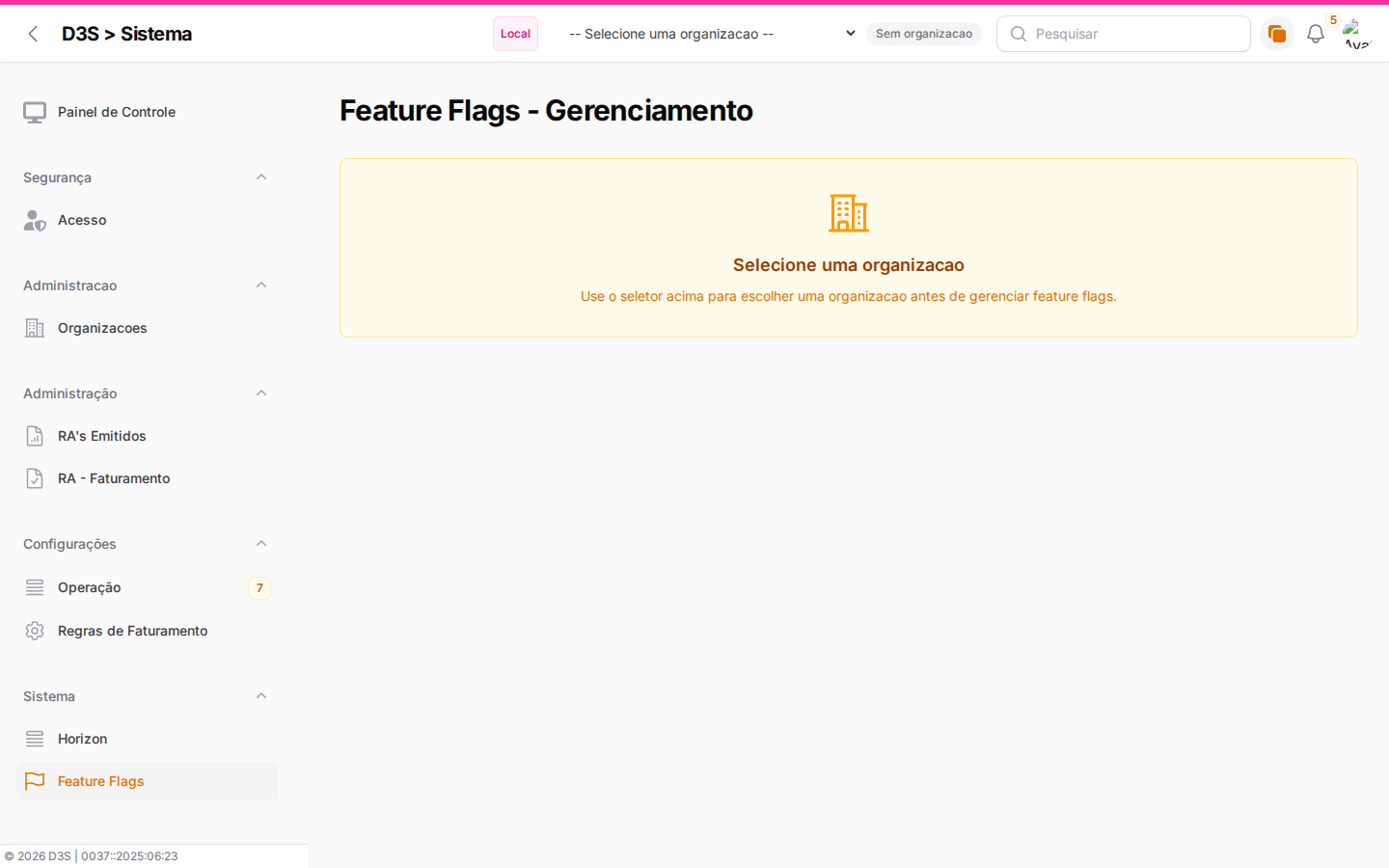Viewport: 1389px width, 868px height.
Task: Collapse the Administracao section
Action: [261, 285]
